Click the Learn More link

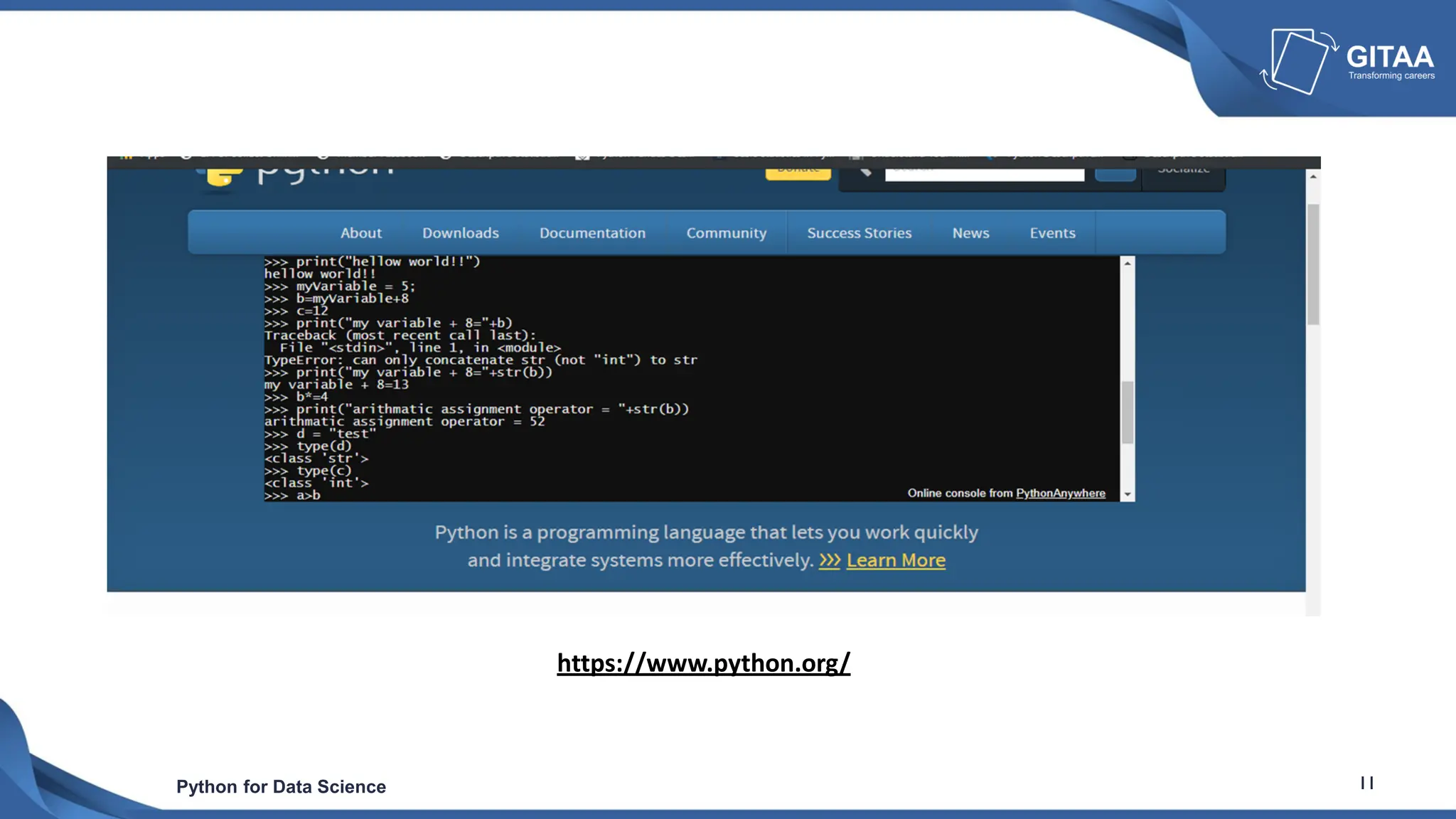896,560
